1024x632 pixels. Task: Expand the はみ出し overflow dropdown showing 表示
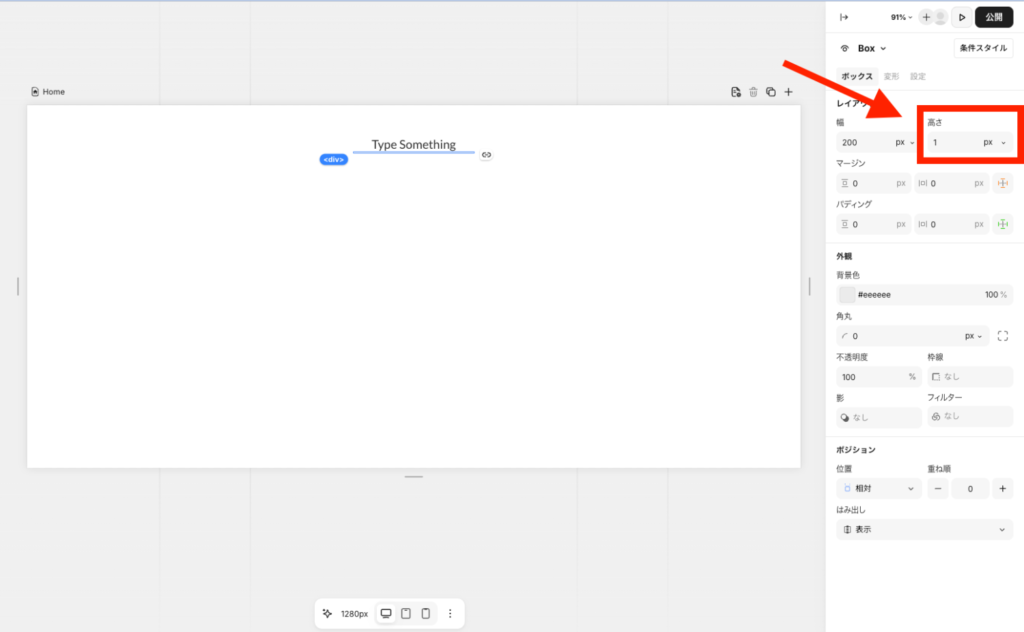924,529
